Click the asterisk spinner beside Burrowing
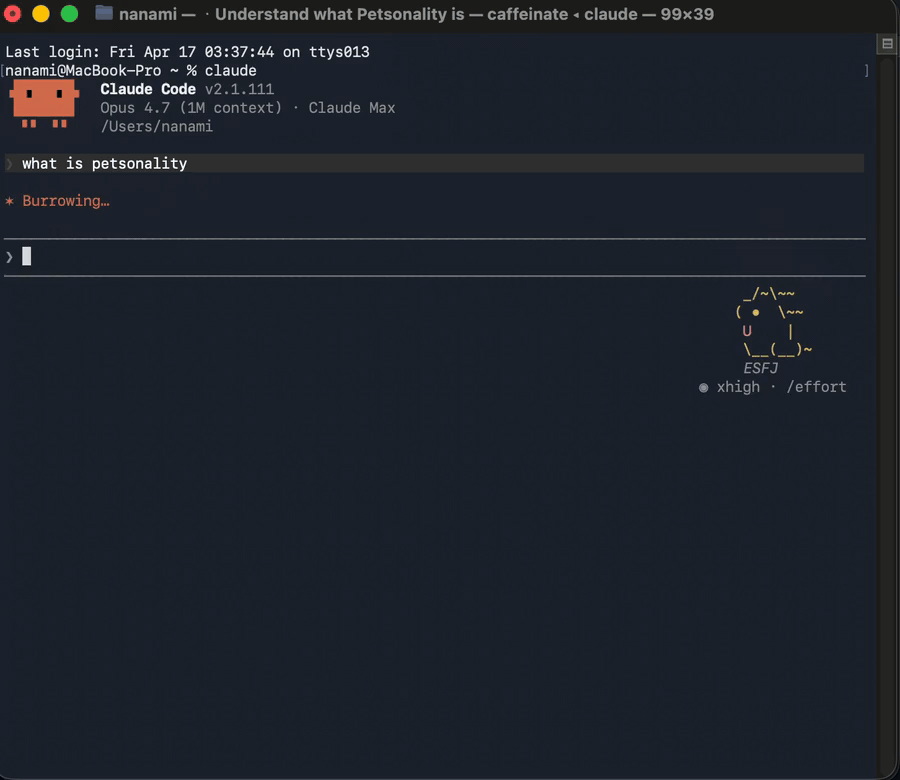This screenshot has width=900, height=780. pos(9,201)
